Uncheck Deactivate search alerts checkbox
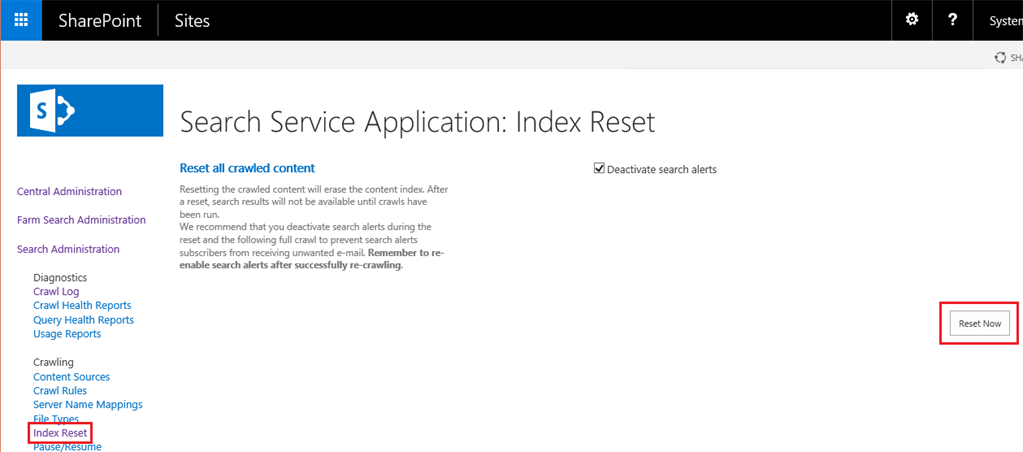1023x452 pixels. [599, 168]
